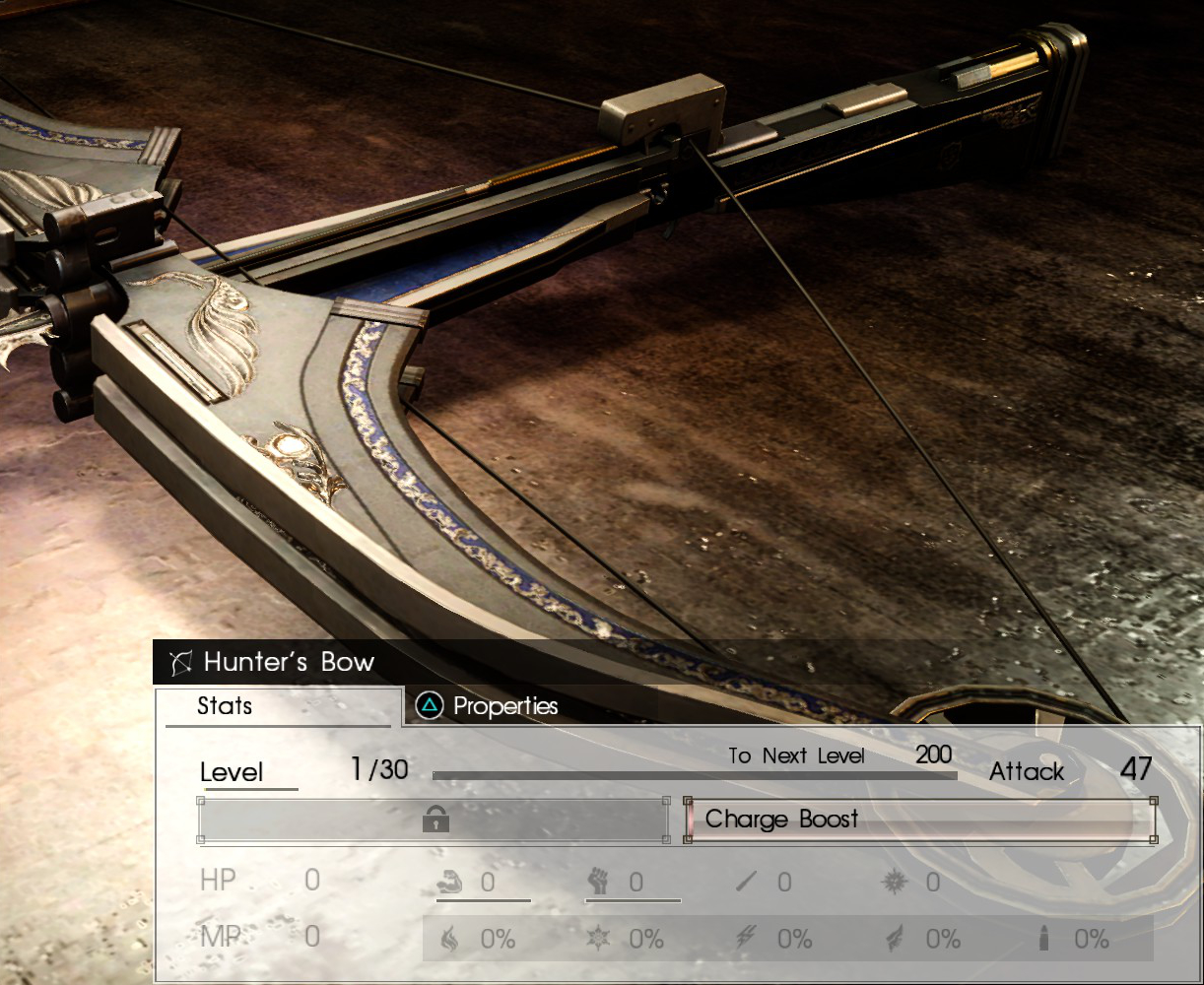This screenshot has height=985, width=1204.
Task: Click the 200 experience value
Action: click(933, 755)
